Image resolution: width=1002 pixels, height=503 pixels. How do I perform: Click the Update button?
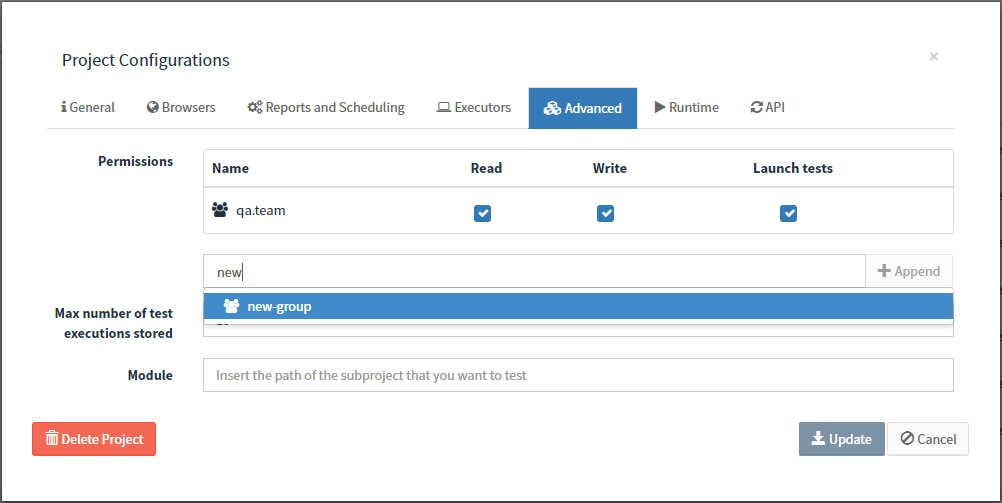tap(842, 439)
